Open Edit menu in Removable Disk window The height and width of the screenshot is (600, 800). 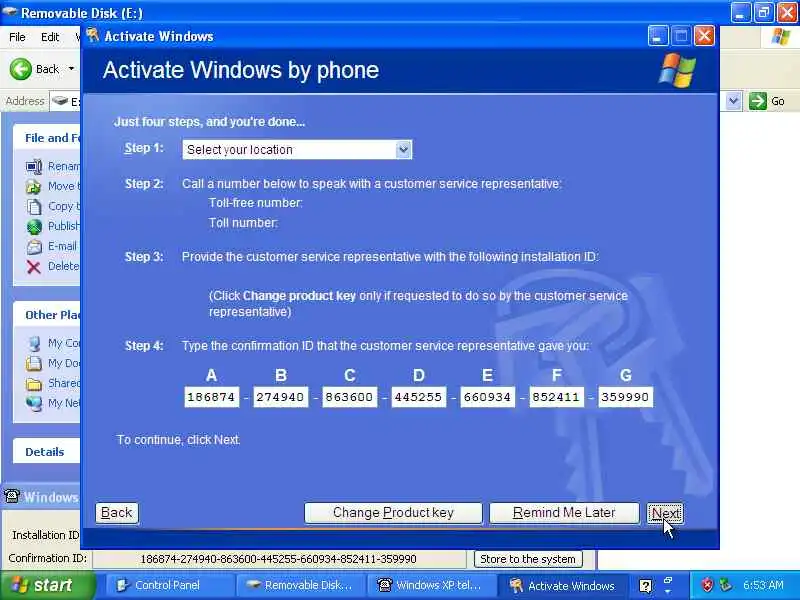tap(50, 37)
